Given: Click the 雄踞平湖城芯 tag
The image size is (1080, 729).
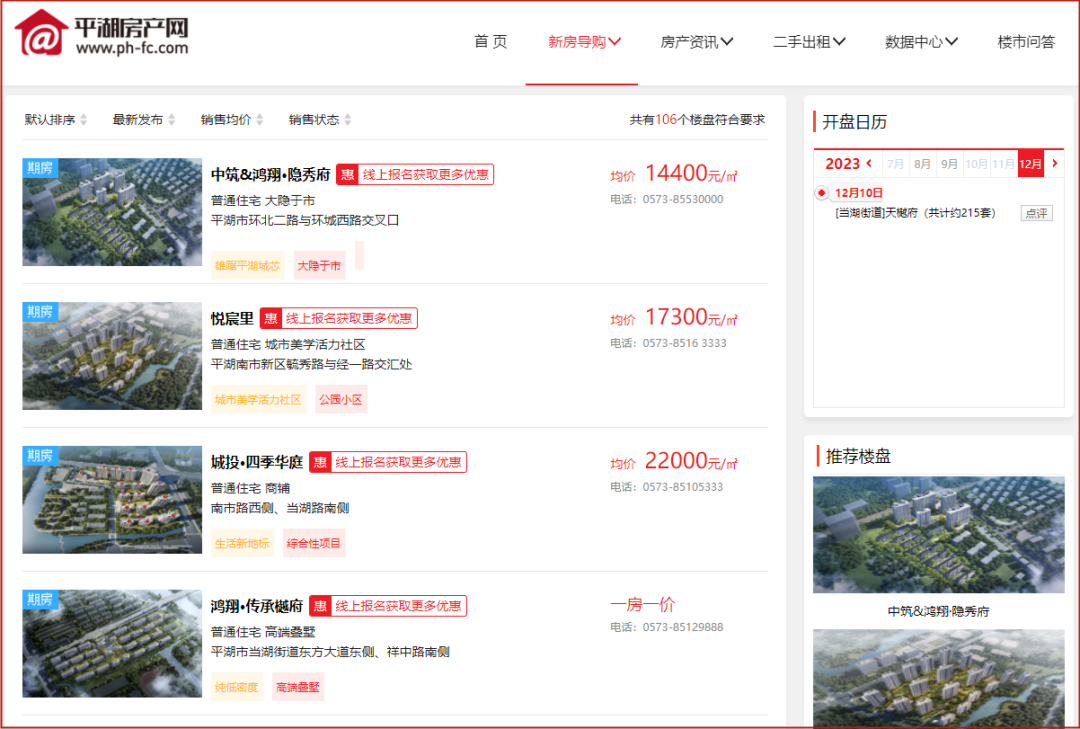Looking at the screenshot, I should pos(247,266).
